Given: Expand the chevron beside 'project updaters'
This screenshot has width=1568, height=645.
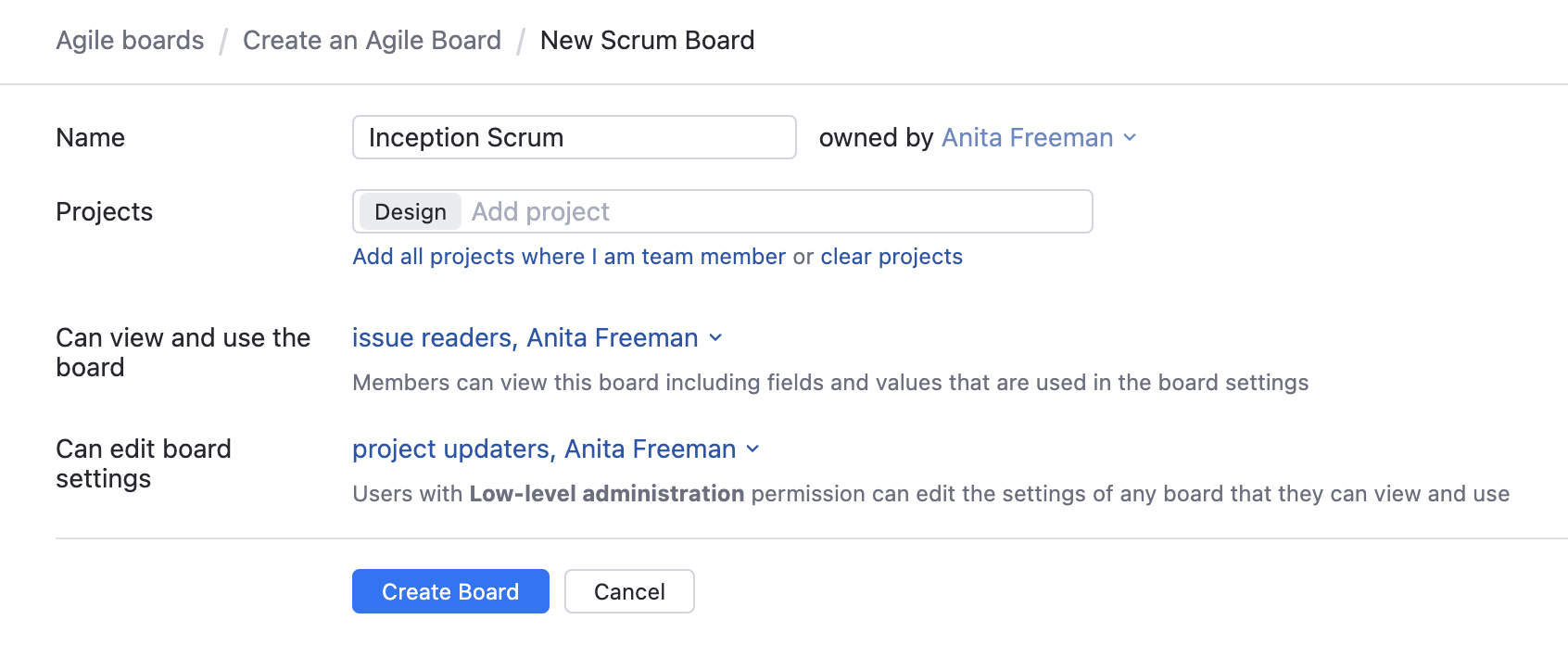Looking at the screenshot, I should click(753, 449).
